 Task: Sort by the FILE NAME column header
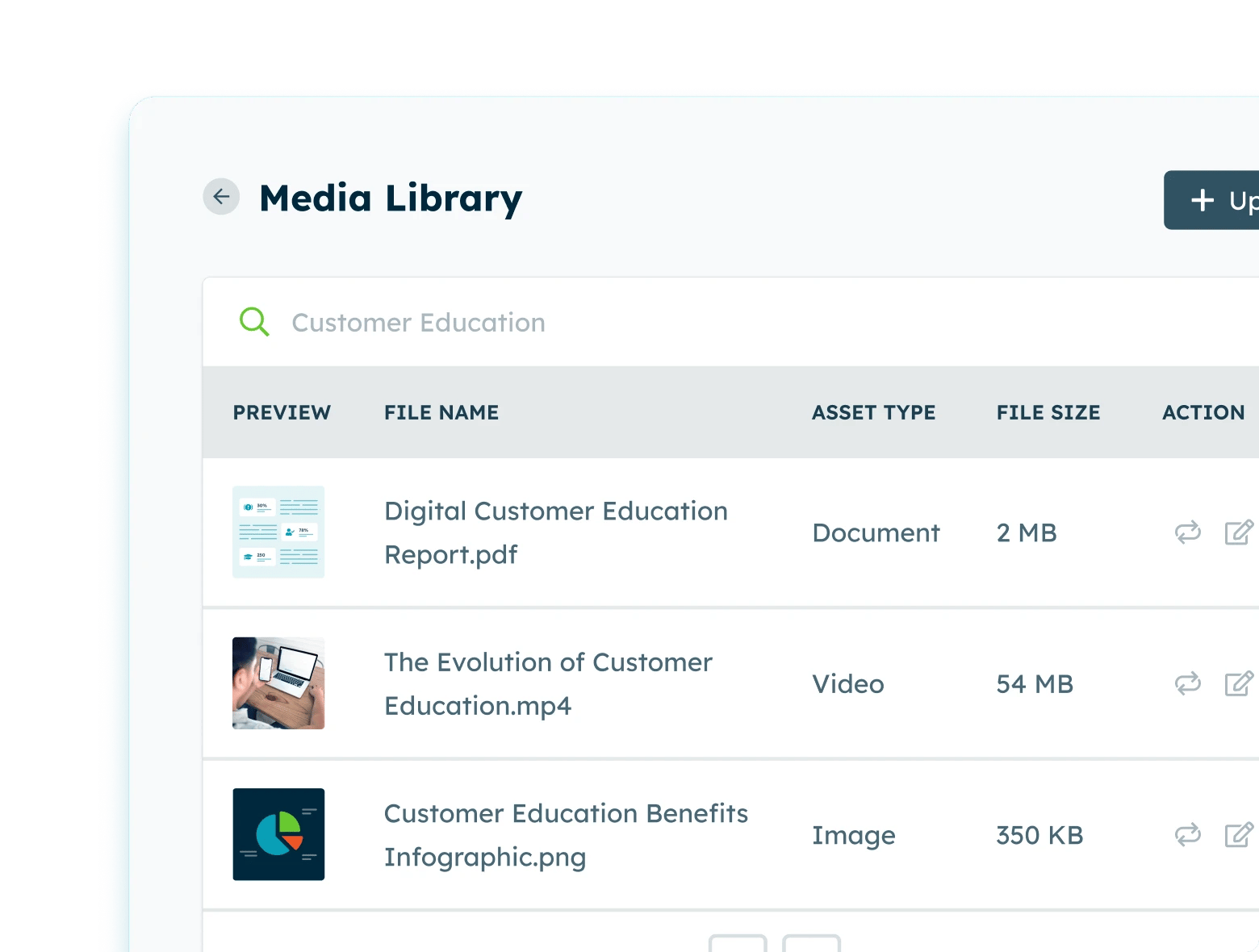click(441, 412)
